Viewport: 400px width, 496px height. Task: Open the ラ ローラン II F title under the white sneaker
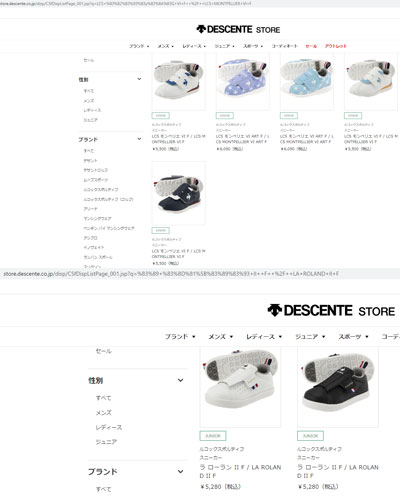pyautogui.click(x=240, y=471)
